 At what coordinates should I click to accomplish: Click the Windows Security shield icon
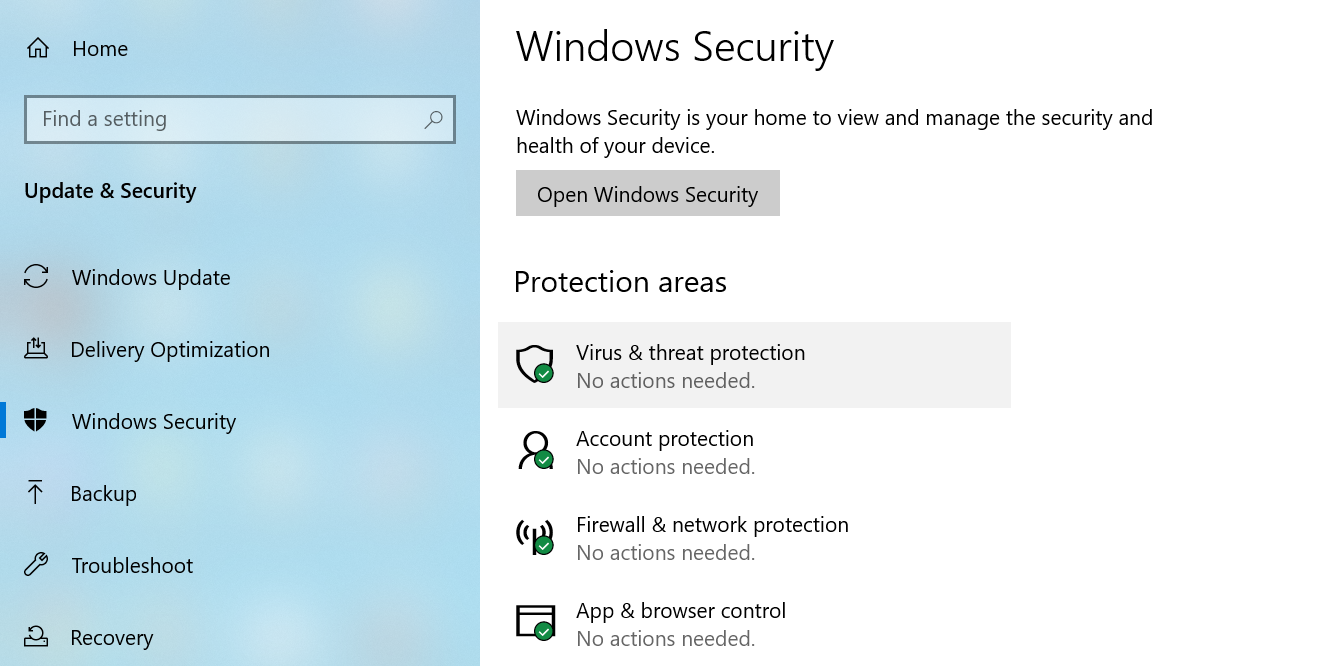pyautogui.click(x=35, y=421)
